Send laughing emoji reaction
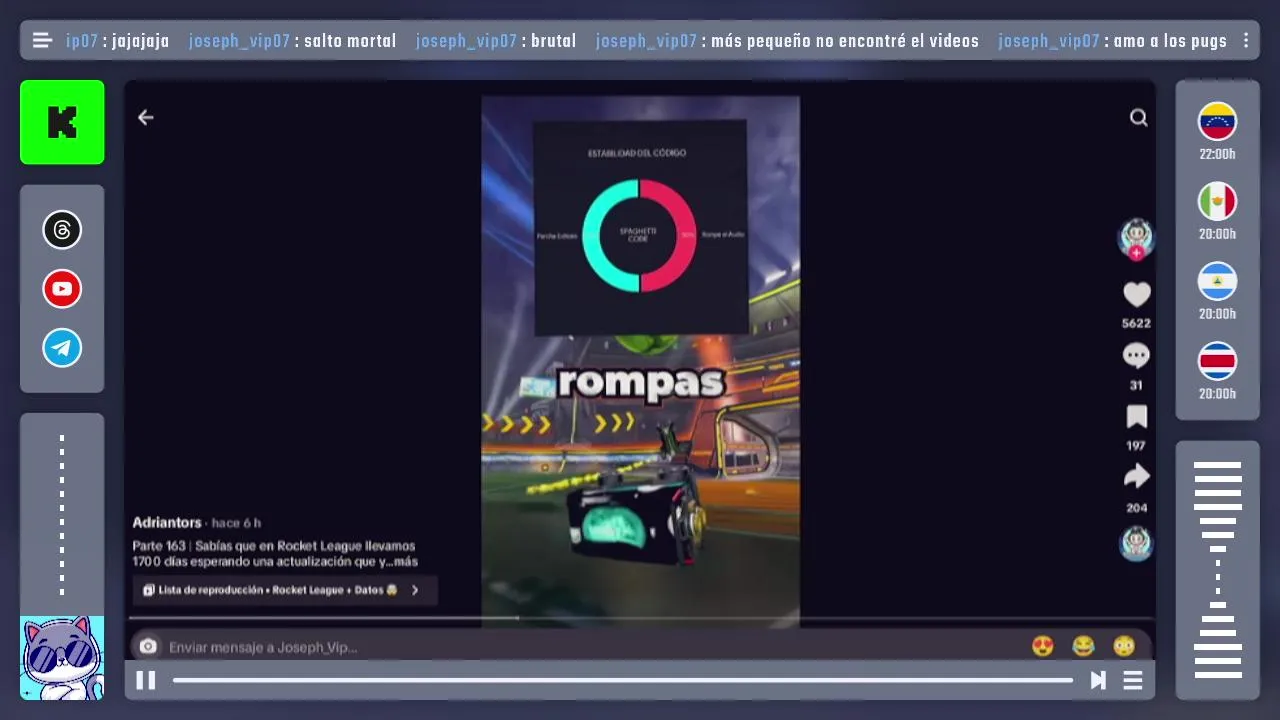 (1083, 646)
